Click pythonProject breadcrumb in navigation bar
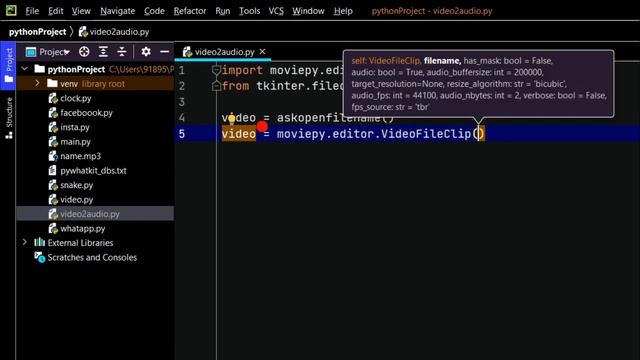The image size is (640, 360). pos(38,32)
